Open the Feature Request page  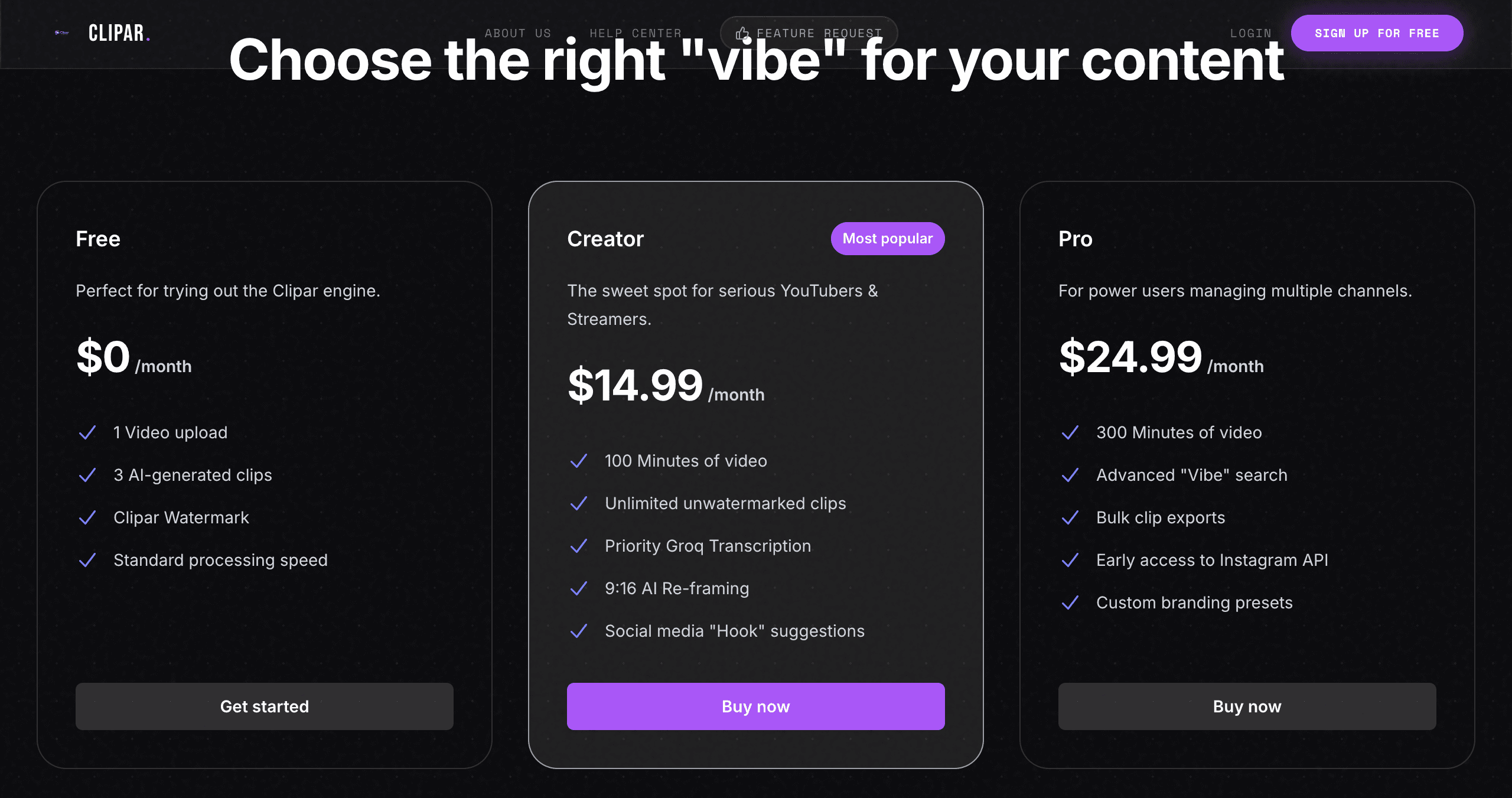click(x=819, y=34)
